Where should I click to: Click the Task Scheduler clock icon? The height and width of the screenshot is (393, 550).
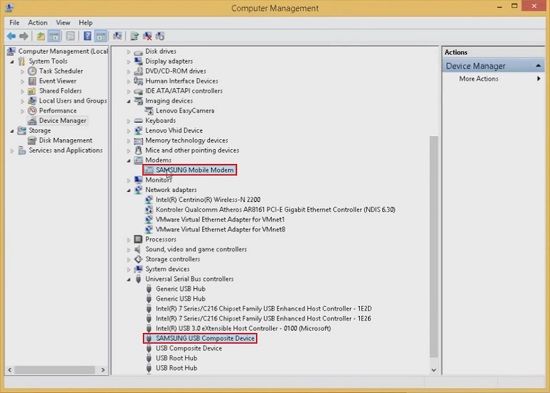point(32,71)
